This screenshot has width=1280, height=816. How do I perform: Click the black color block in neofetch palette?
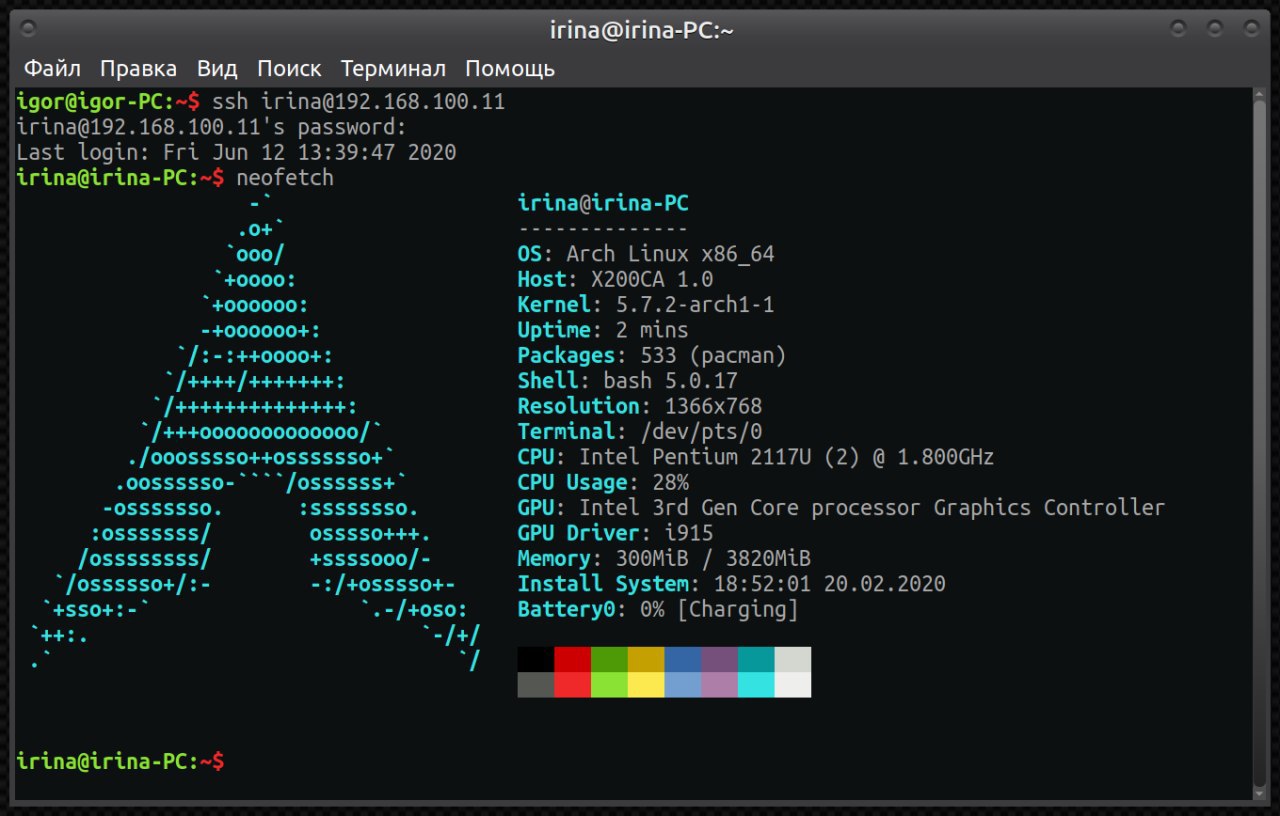[536, 659]
